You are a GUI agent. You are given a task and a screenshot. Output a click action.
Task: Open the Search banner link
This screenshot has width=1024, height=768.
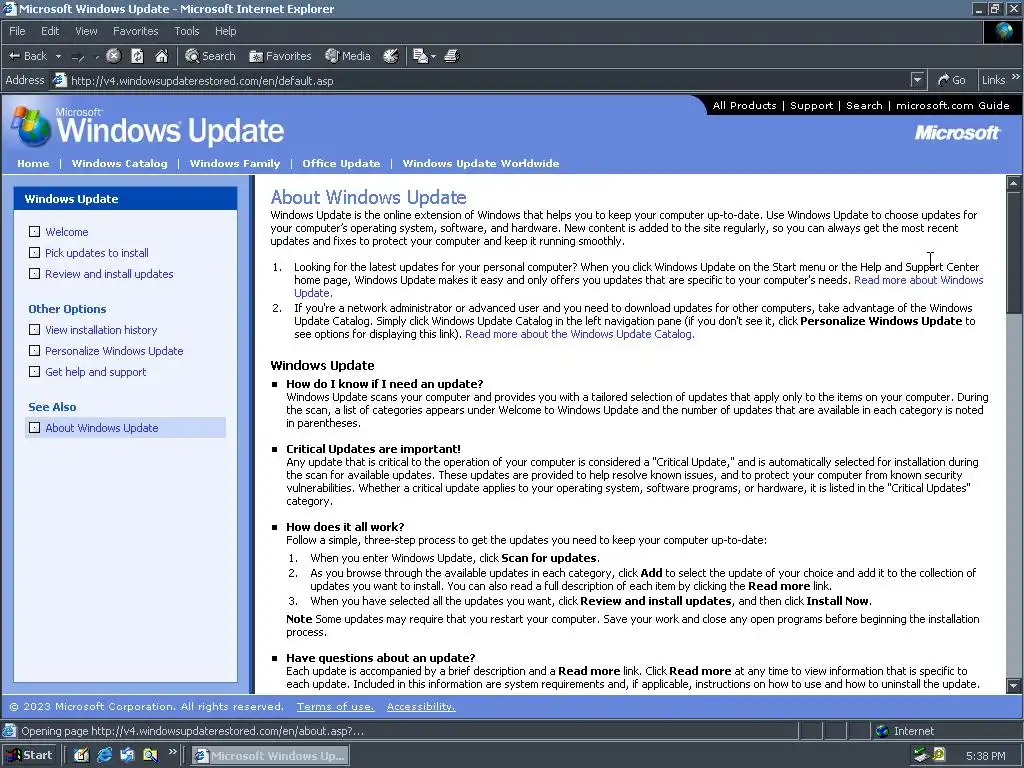pyautogui.click(x=864, y=105)
